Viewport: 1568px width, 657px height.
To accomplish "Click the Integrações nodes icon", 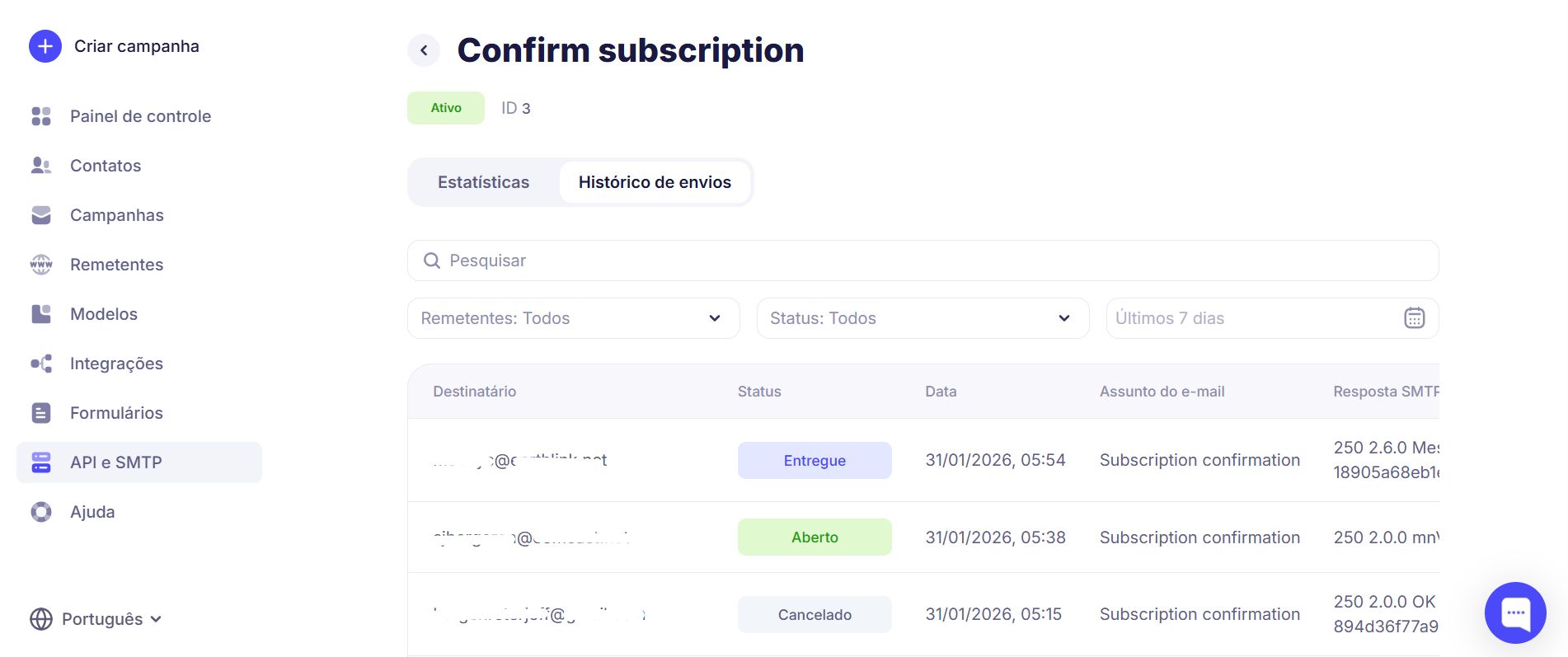I will [x=41, y=364].
